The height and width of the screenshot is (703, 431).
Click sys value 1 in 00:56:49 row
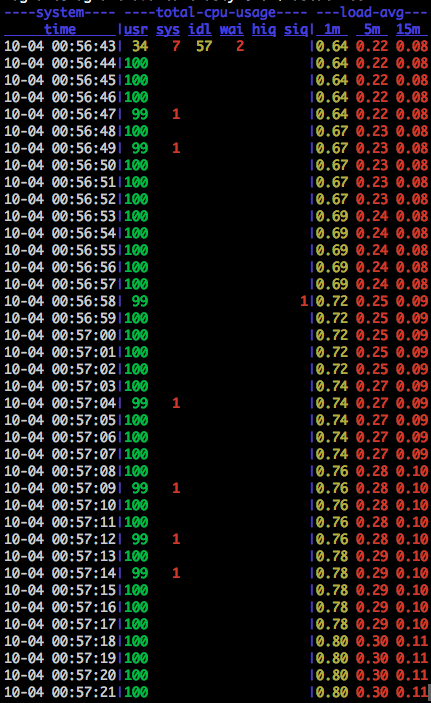(x=176, y=148)
